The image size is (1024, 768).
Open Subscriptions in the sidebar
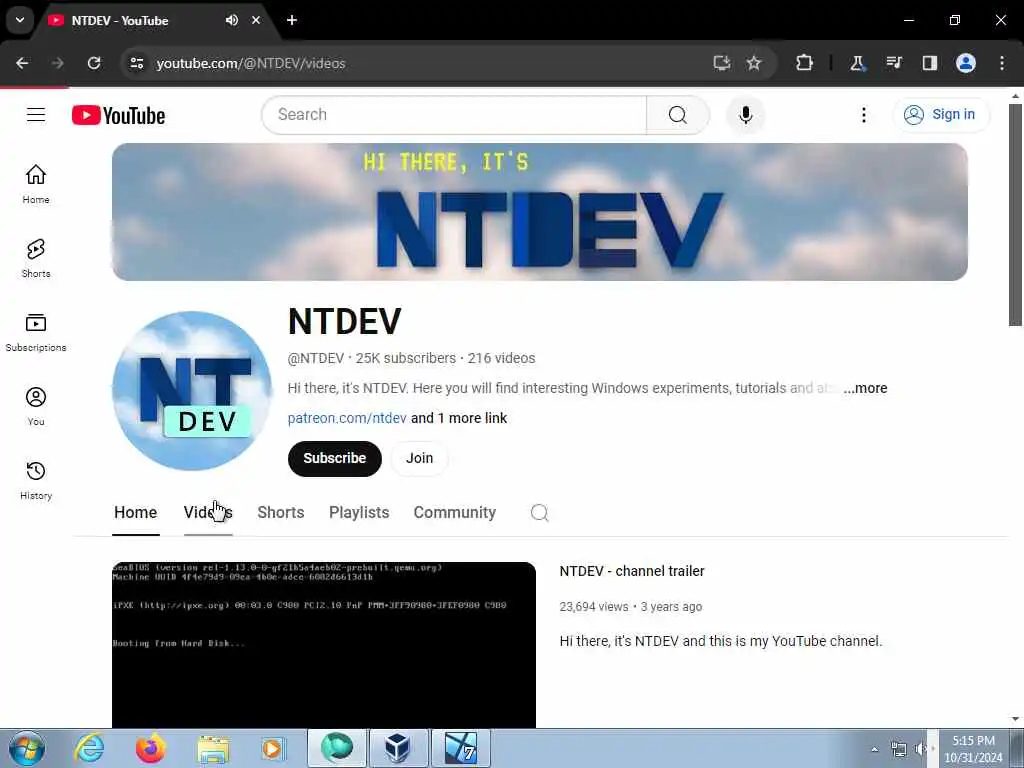(x=36, y=332)
